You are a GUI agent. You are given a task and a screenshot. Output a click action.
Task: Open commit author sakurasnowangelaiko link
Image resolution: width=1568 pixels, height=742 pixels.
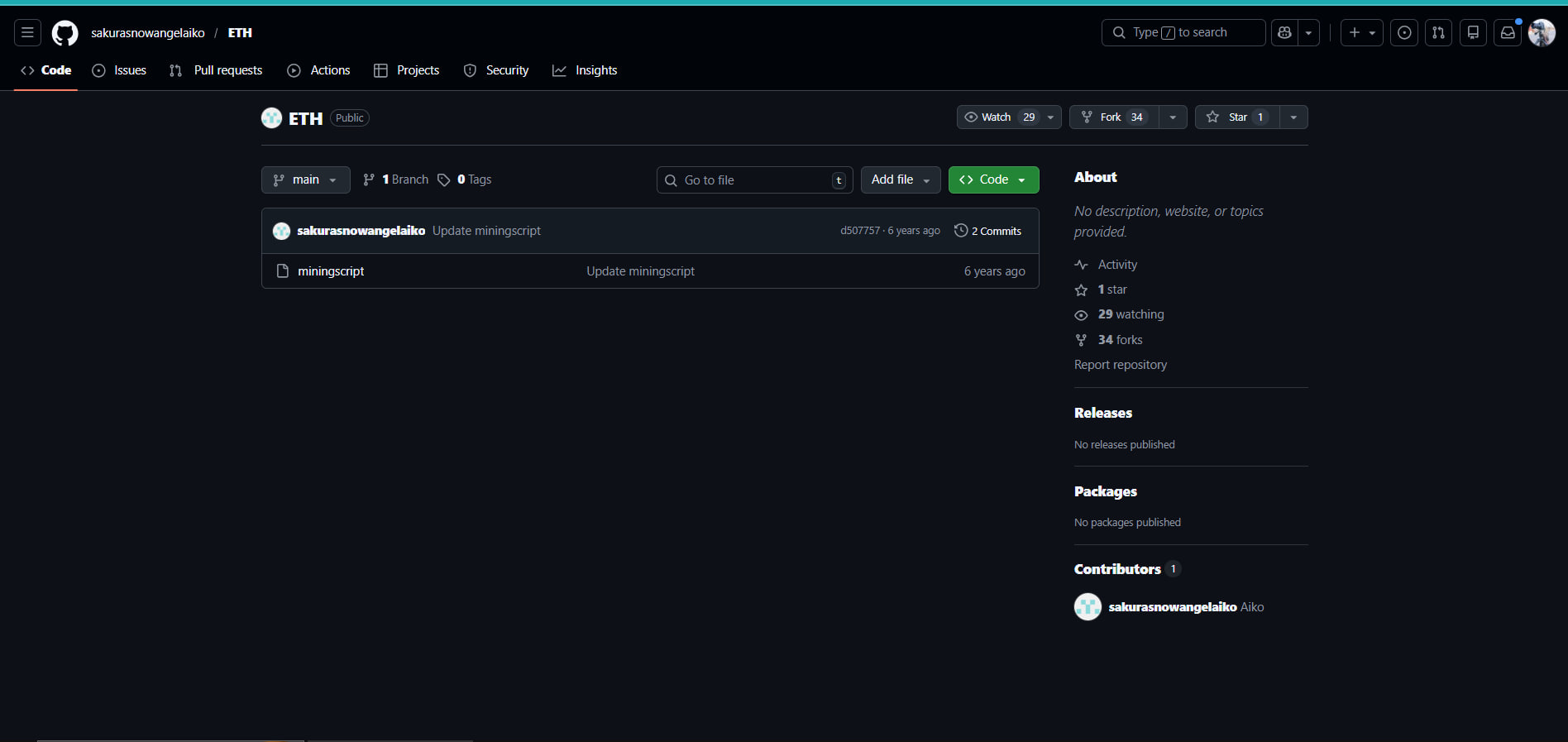tap(361, 232)
